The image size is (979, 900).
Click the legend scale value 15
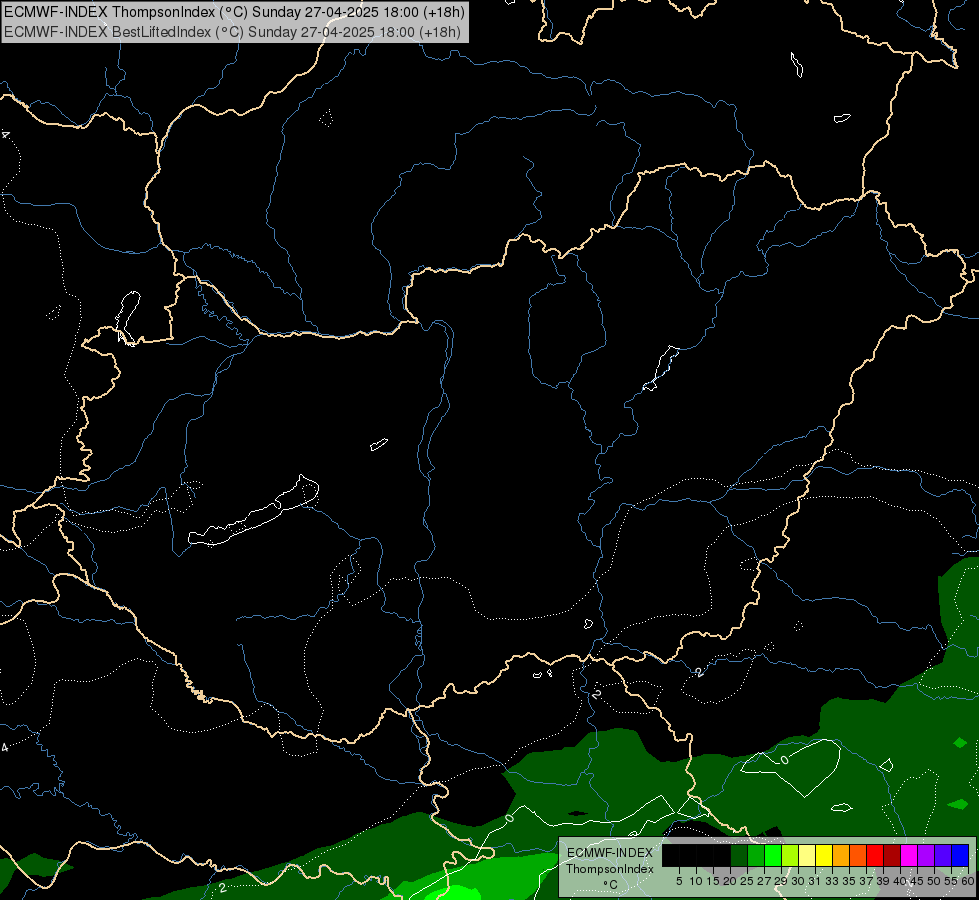tap(713, 881)
